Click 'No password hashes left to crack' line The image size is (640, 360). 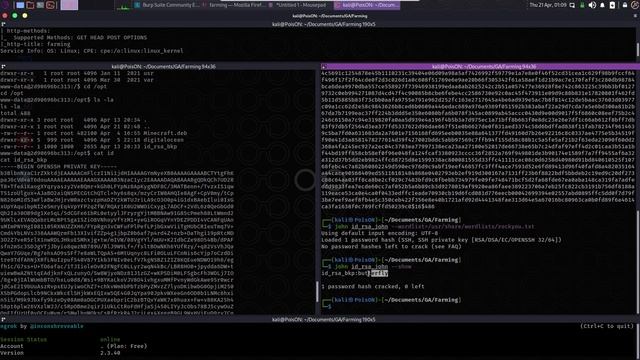tap(391, 247)
